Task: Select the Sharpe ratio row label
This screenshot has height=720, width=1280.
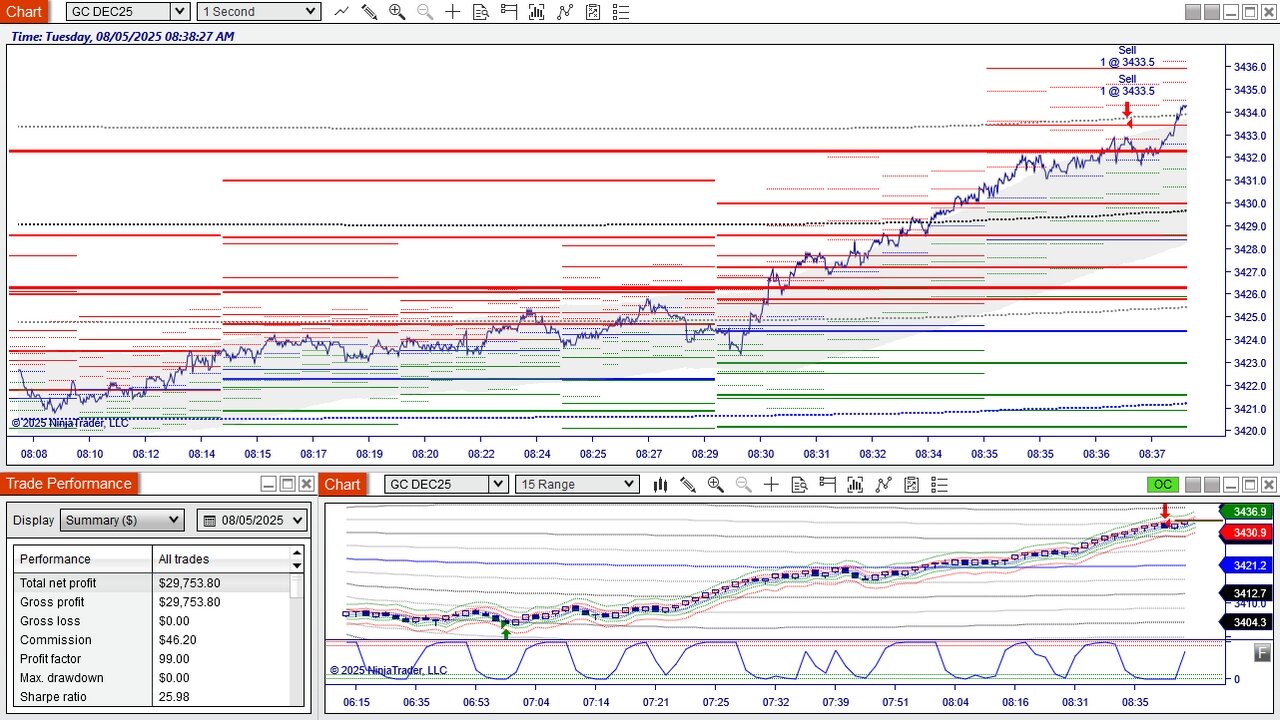Action: (53, 697)
